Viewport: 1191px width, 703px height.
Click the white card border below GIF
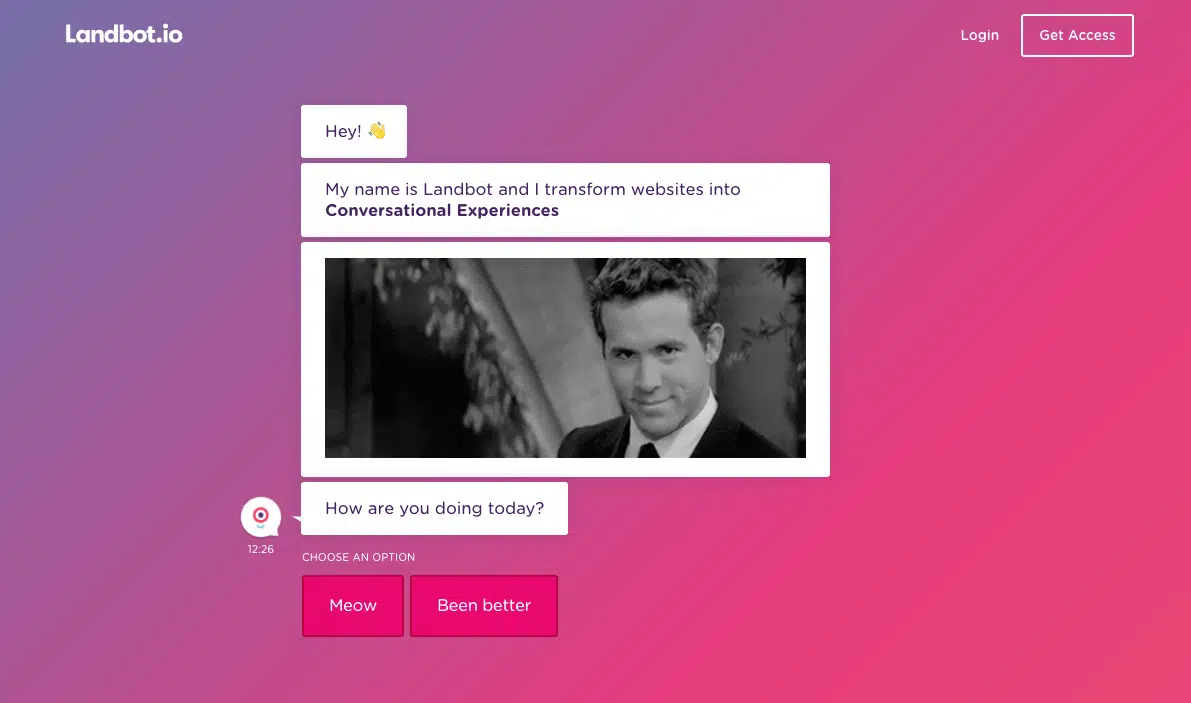click(x=565, y=468)
